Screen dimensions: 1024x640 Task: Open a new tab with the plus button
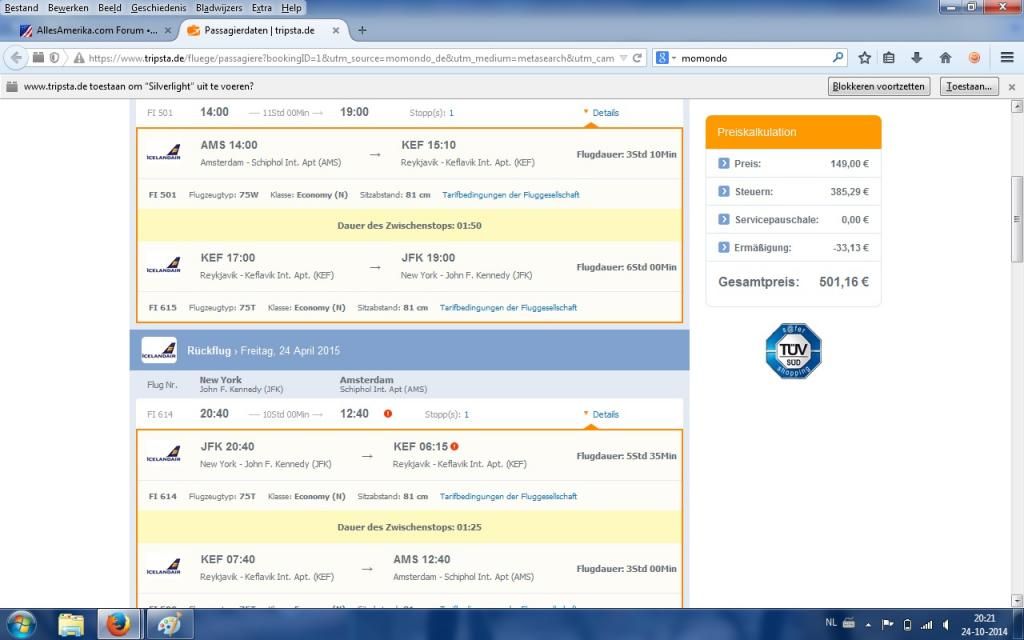click(x=362, y=30)
